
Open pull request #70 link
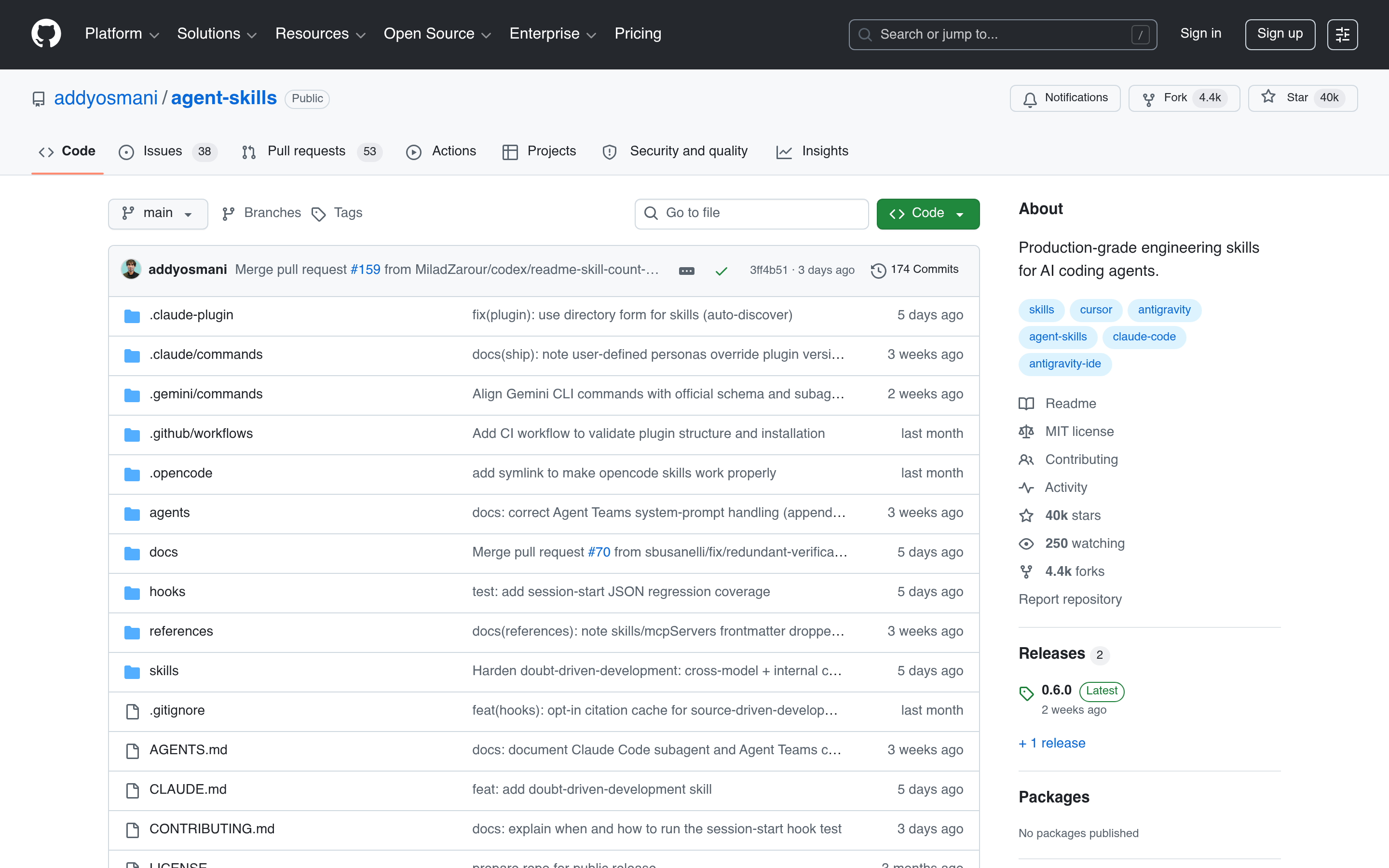click(x=599, y=552)
